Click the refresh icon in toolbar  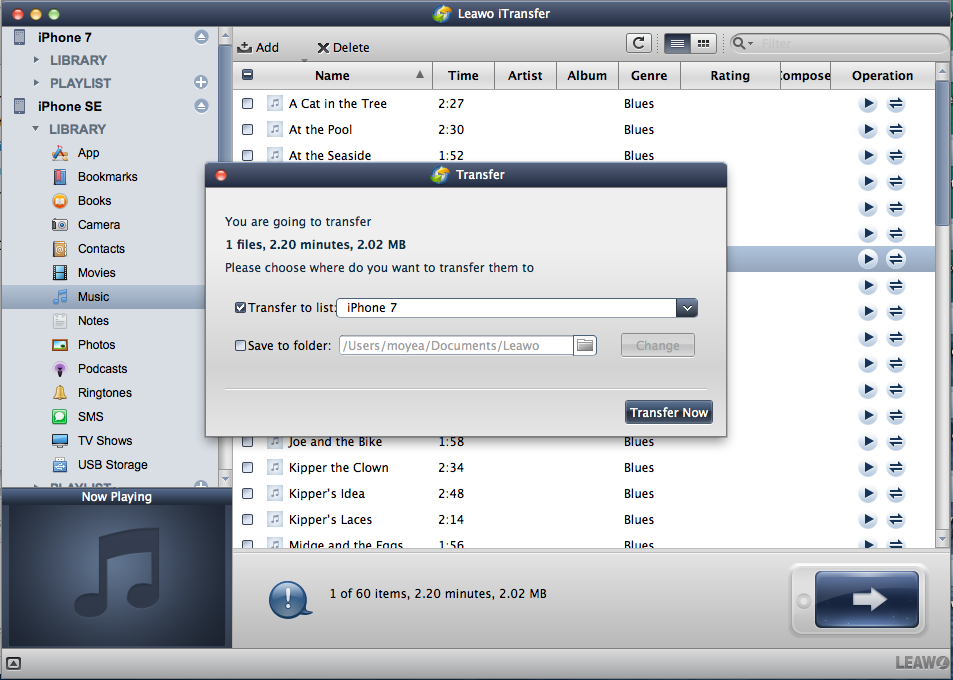[x=638, y=43]
